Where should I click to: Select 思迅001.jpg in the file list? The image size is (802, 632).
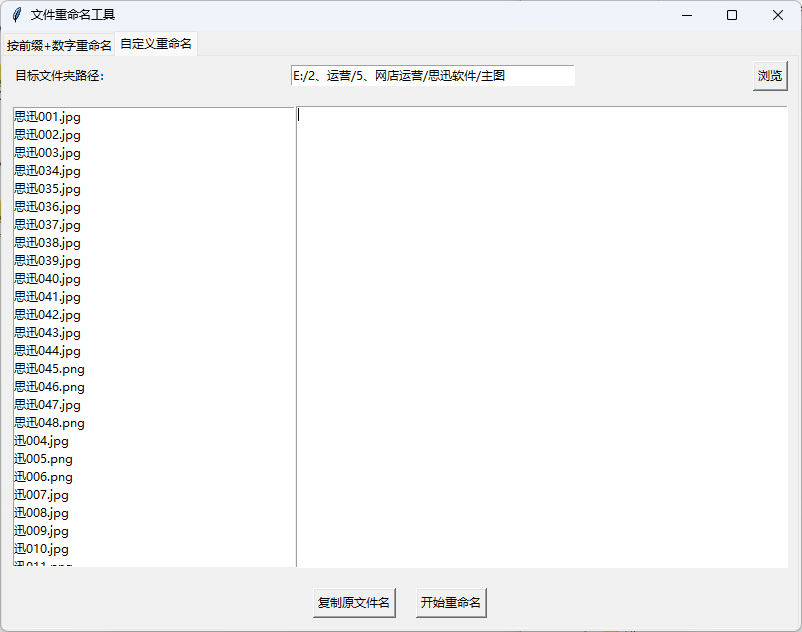click(48, 117)
